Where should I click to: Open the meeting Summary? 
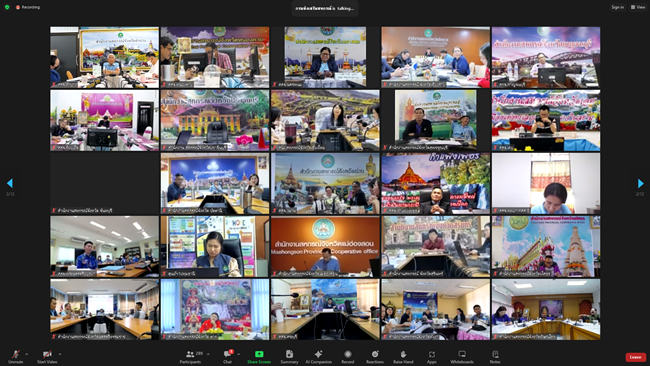[x=289, y=356]
